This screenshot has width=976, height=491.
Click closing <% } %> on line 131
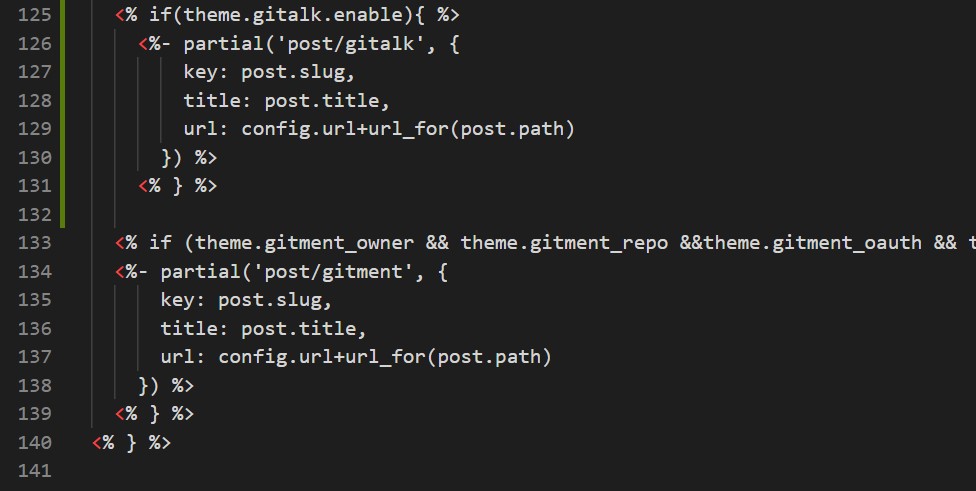[x=177, y=185]
